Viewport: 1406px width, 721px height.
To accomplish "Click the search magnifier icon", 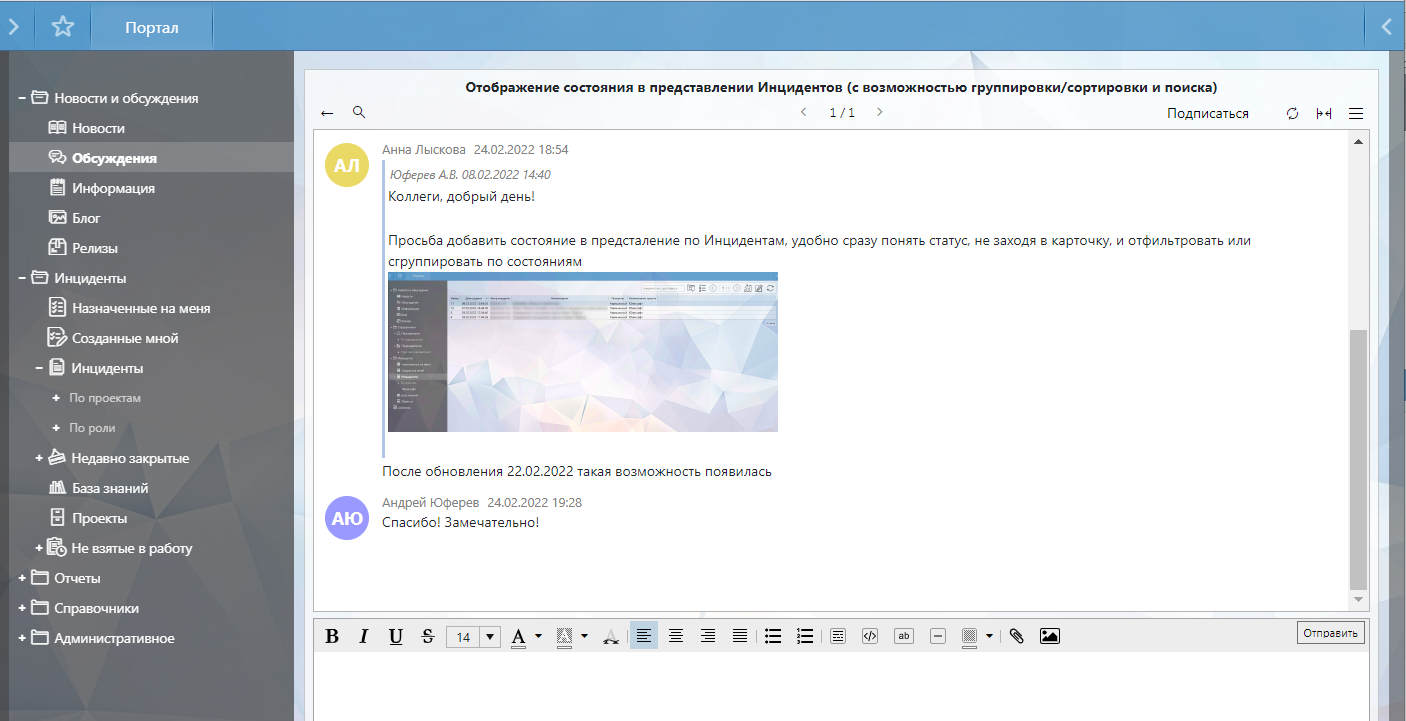I will tap(359, 113).
